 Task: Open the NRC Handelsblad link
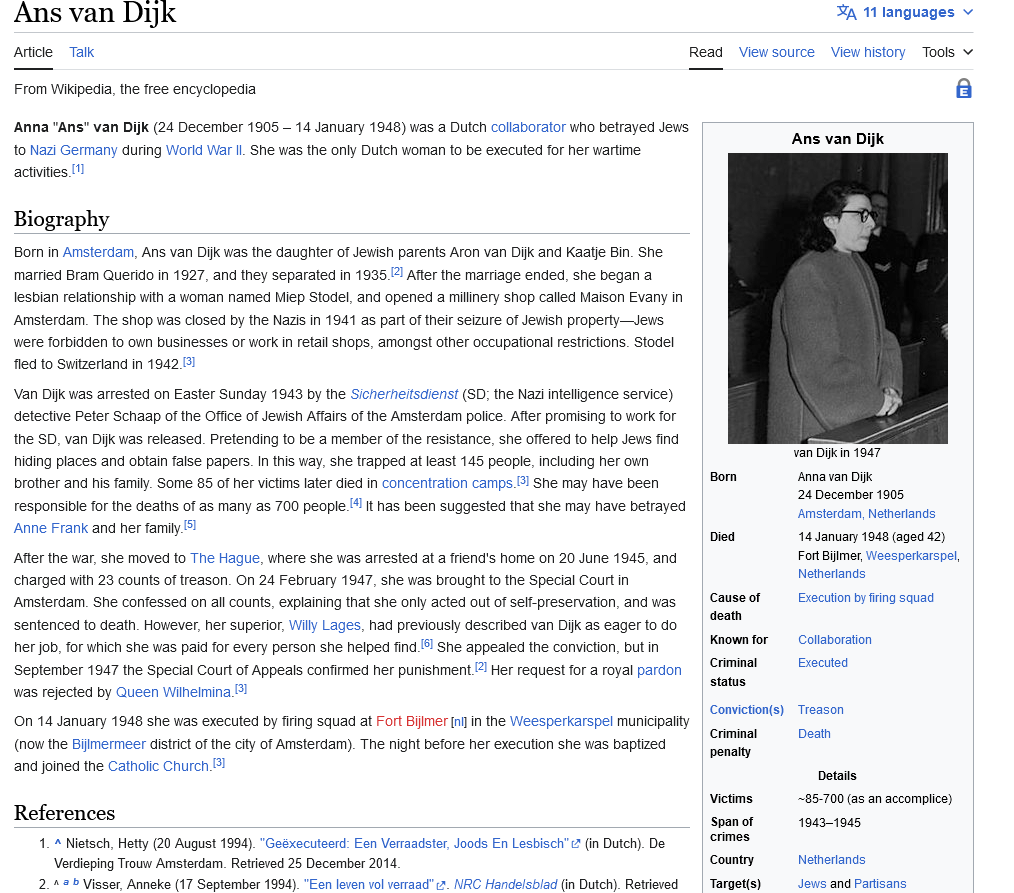point(505,885)
